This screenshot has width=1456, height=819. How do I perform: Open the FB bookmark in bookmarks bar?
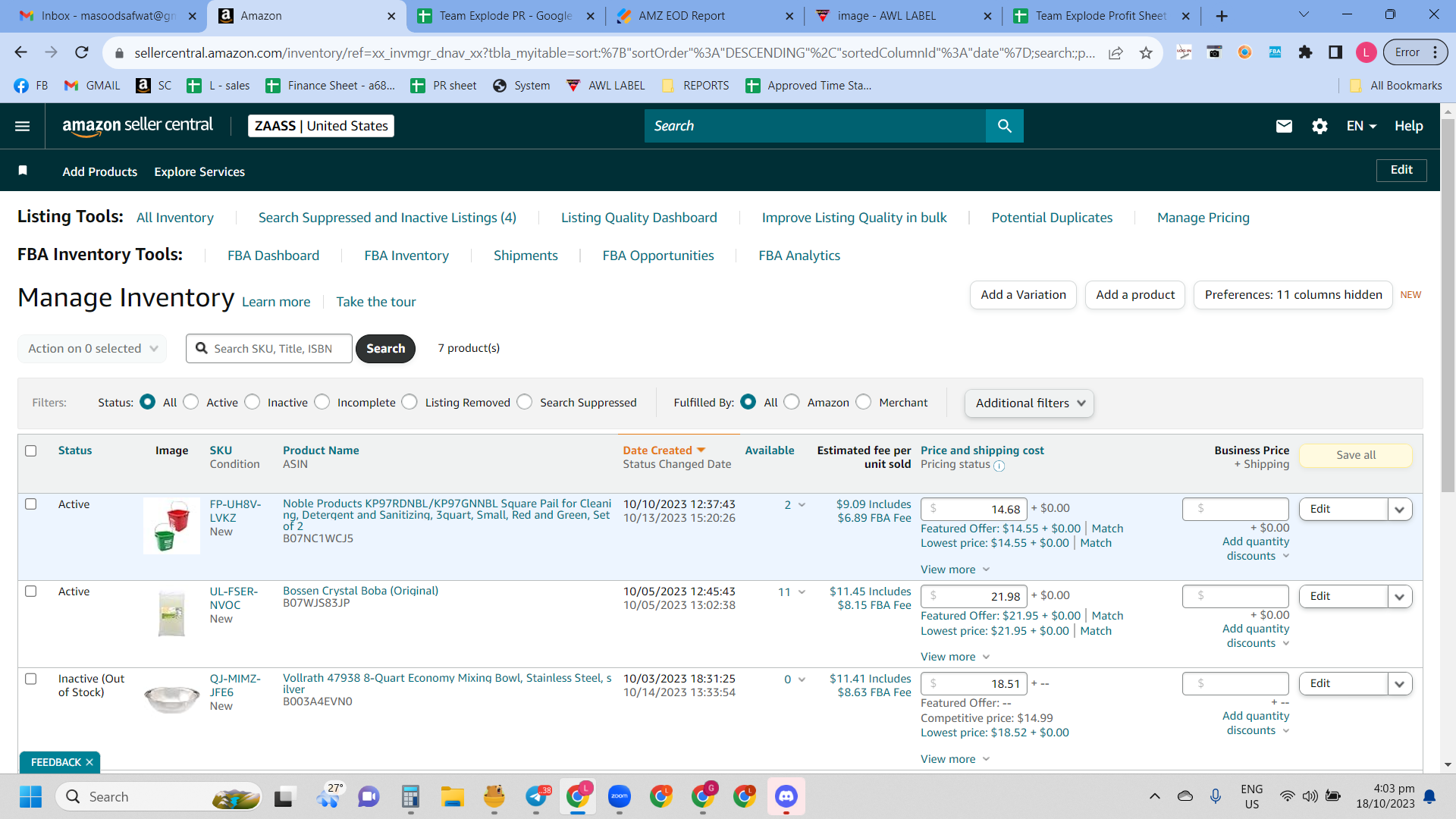(31, 86)
